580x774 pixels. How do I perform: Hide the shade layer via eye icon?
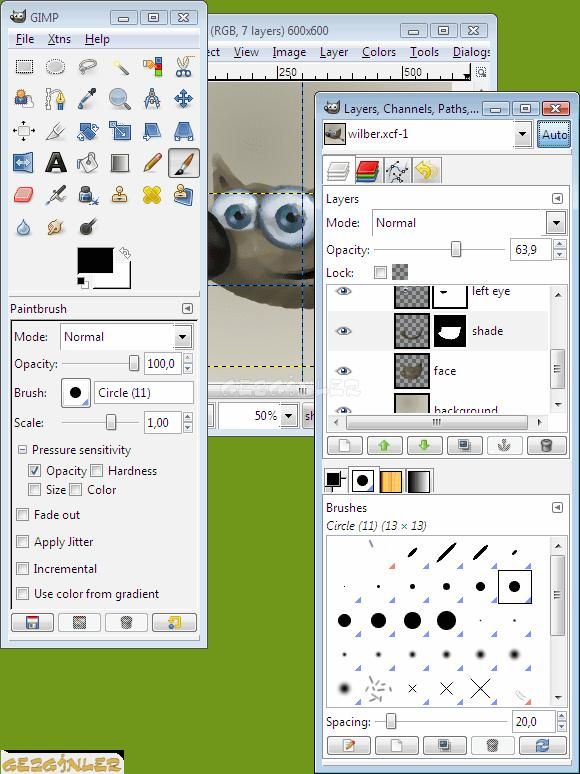344,331
